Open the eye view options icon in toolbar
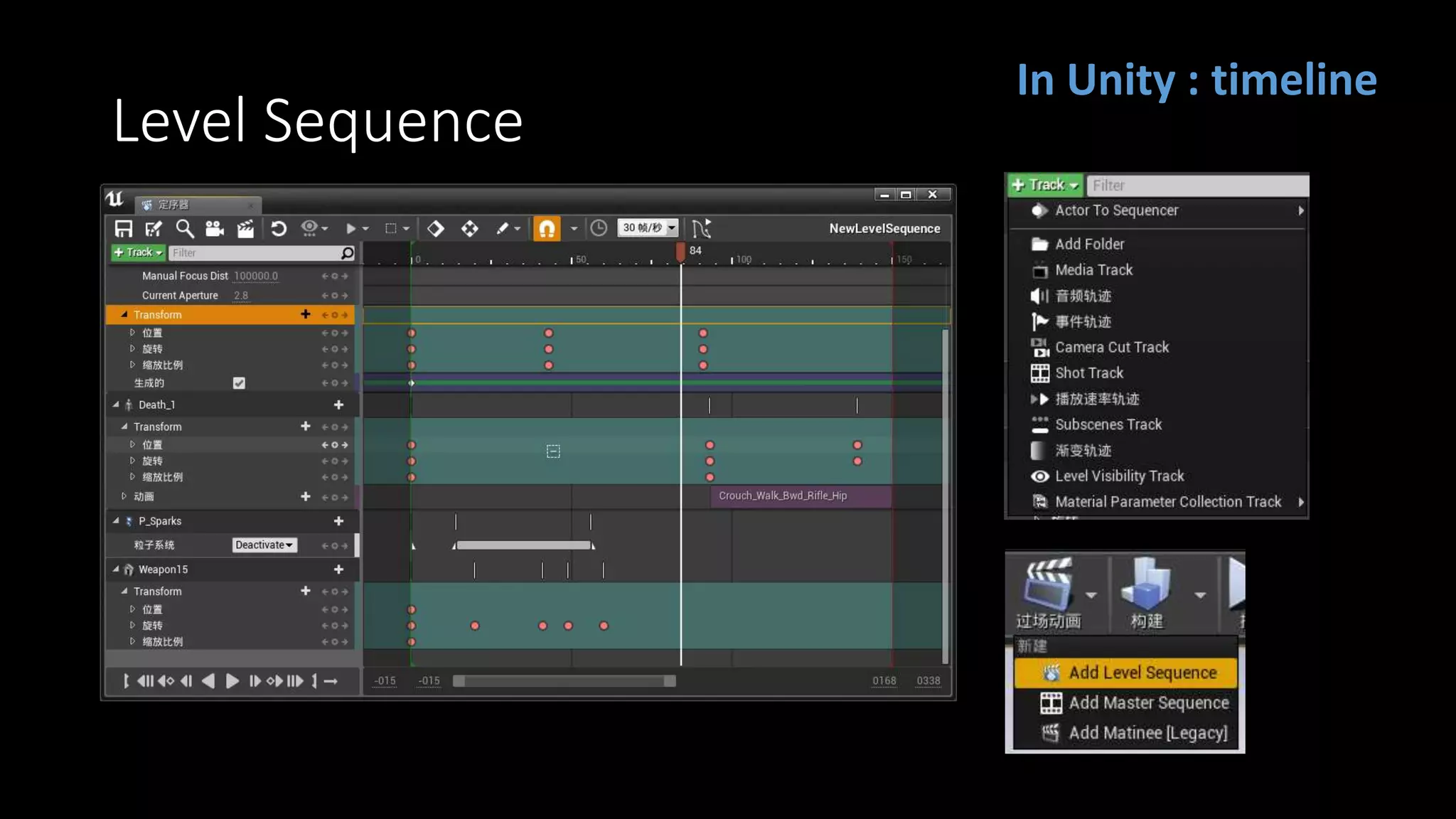 pyautogui.click(x=309, y=228)
